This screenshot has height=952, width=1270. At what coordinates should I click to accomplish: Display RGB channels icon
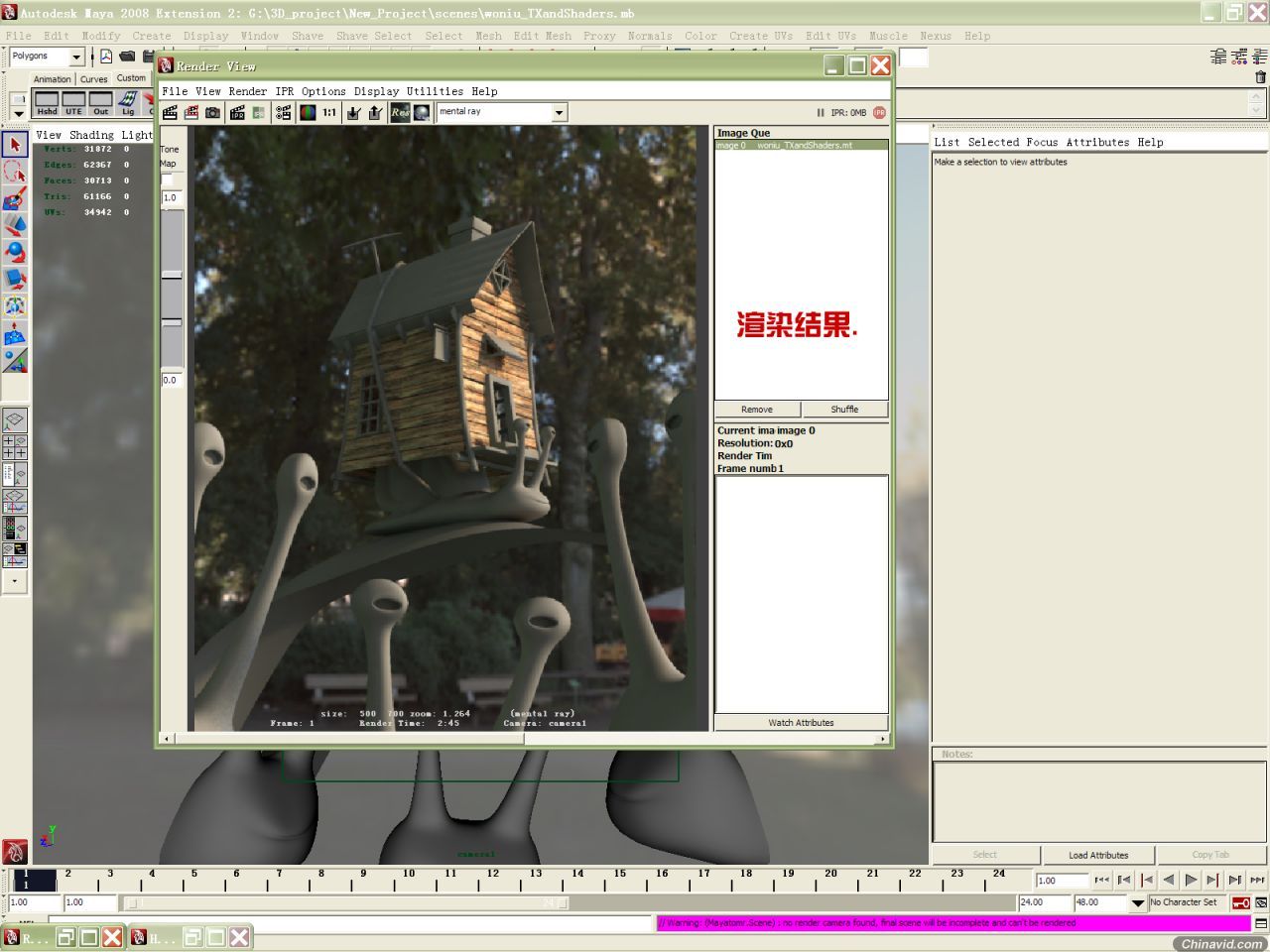point(309,112)
